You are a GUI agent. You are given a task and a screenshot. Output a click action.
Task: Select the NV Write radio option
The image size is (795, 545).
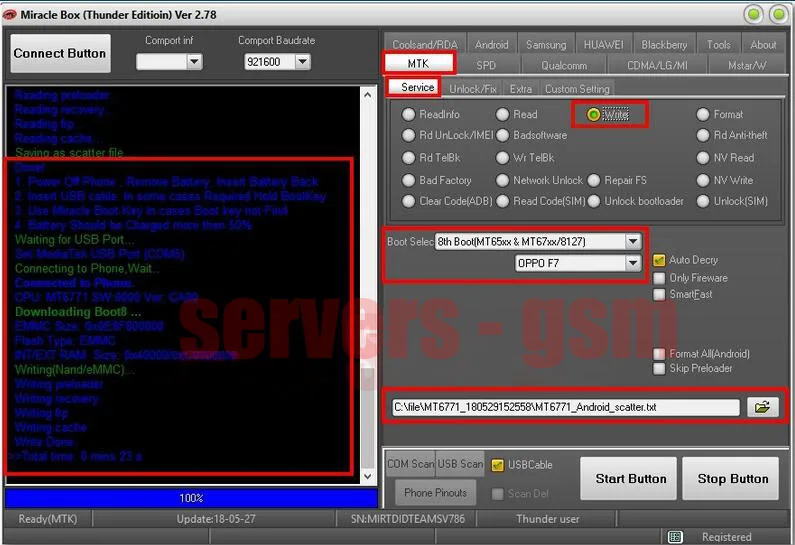703,180
